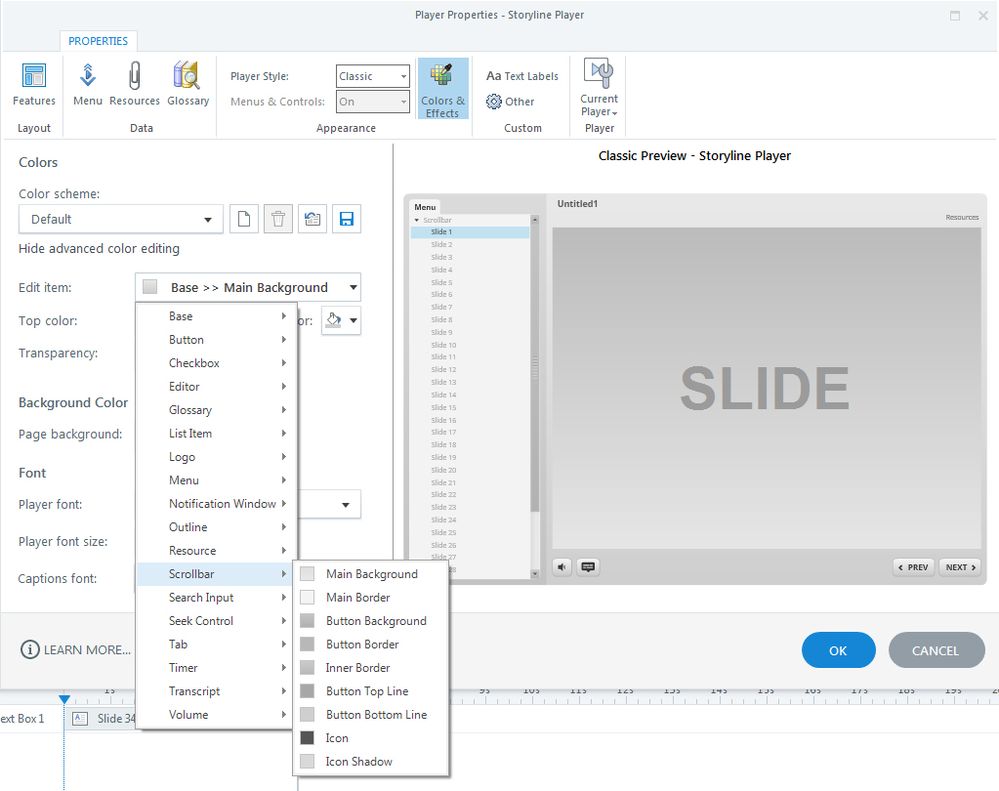Click the Menu data icon
The height and width of the screenshot is (791, 999).
click(x=87, y=84)
